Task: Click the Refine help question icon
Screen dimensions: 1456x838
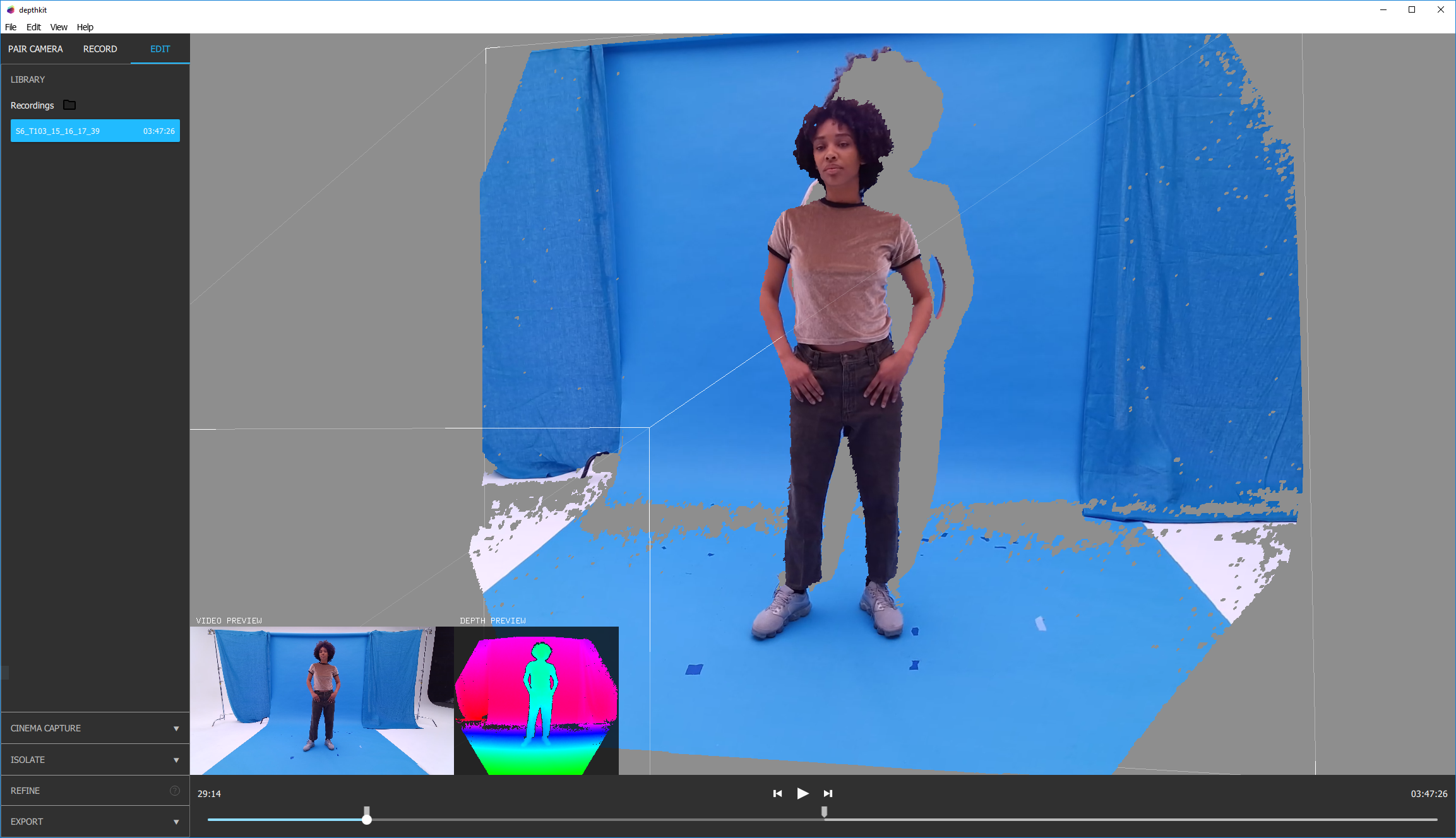Action: pos(175,791)
